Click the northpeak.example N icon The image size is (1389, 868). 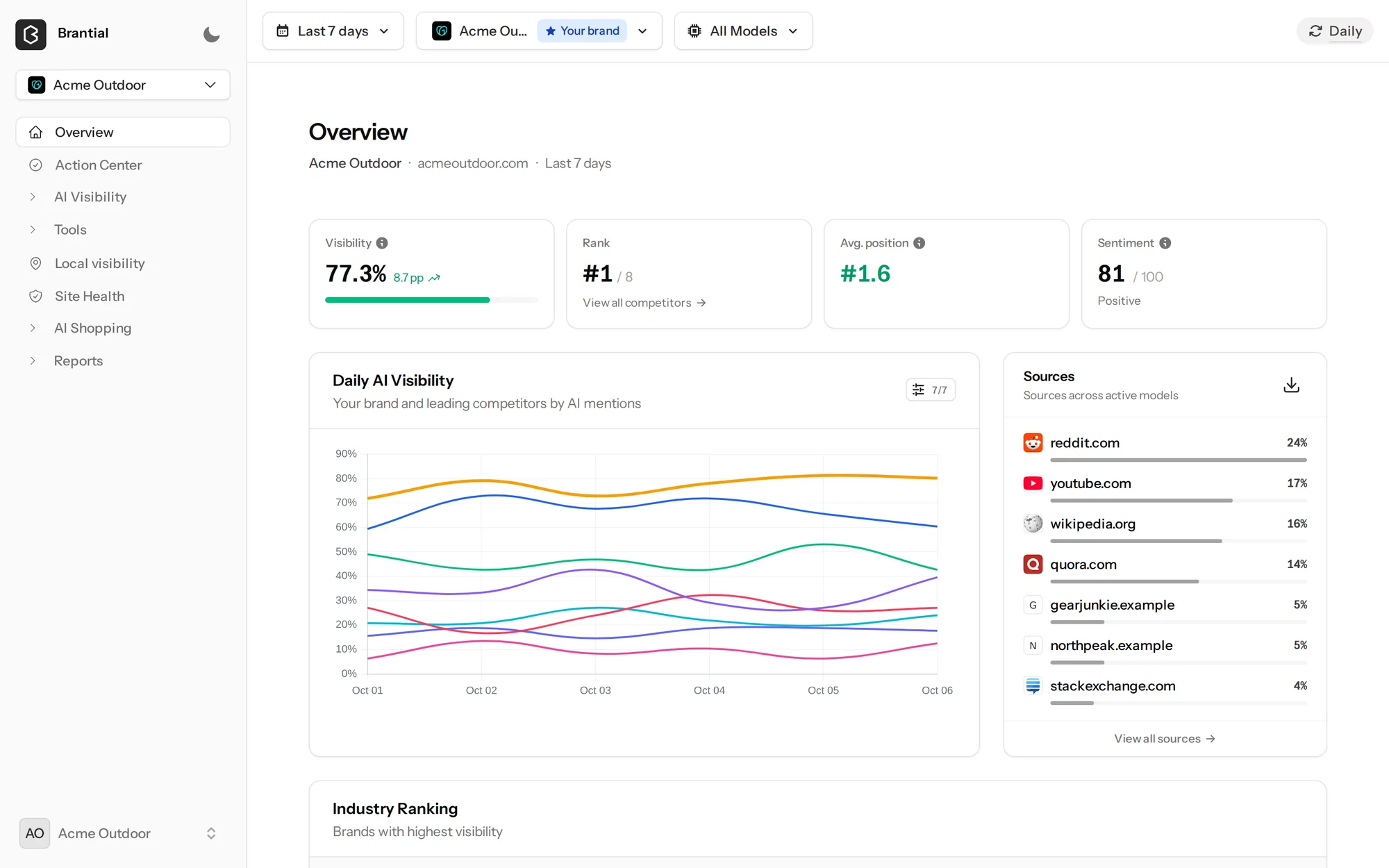(1033, 645)
